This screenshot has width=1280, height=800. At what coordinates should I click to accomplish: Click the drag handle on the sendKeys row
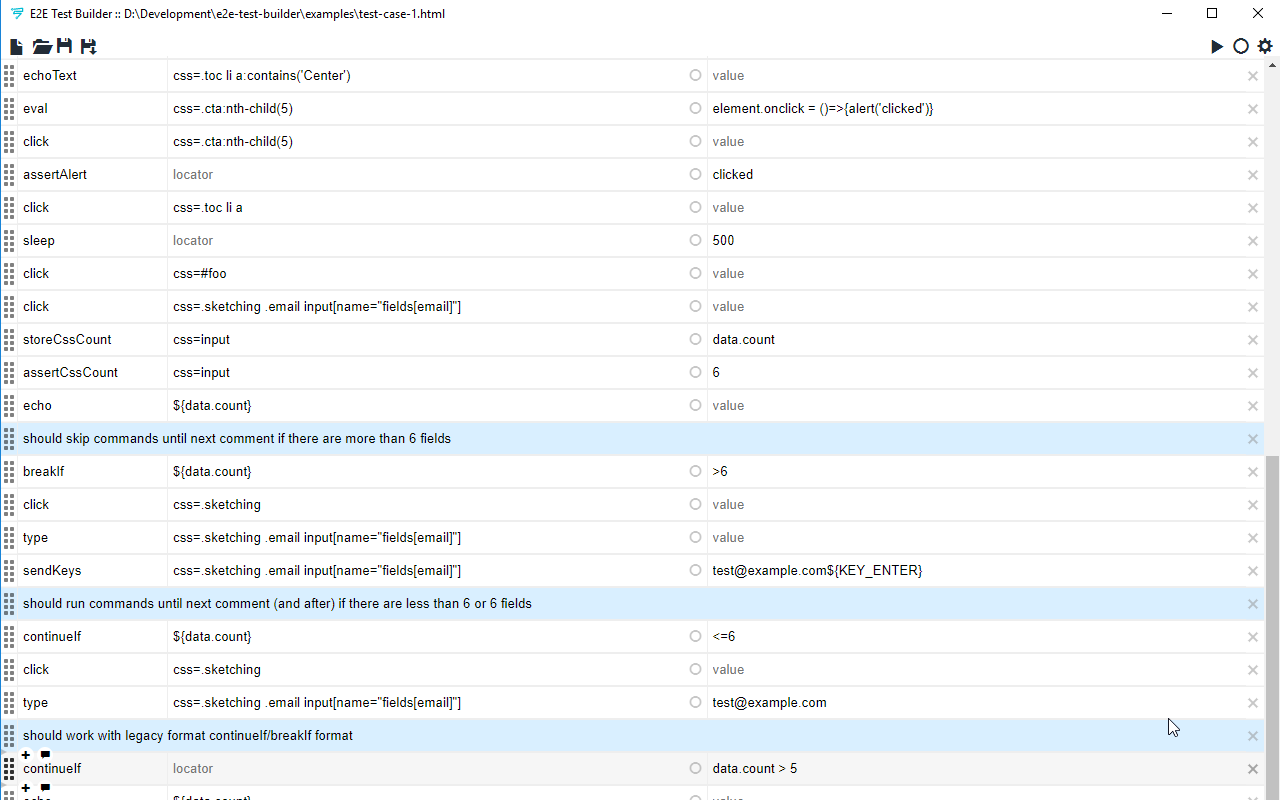pyautogui.click(x=9, y=570)
